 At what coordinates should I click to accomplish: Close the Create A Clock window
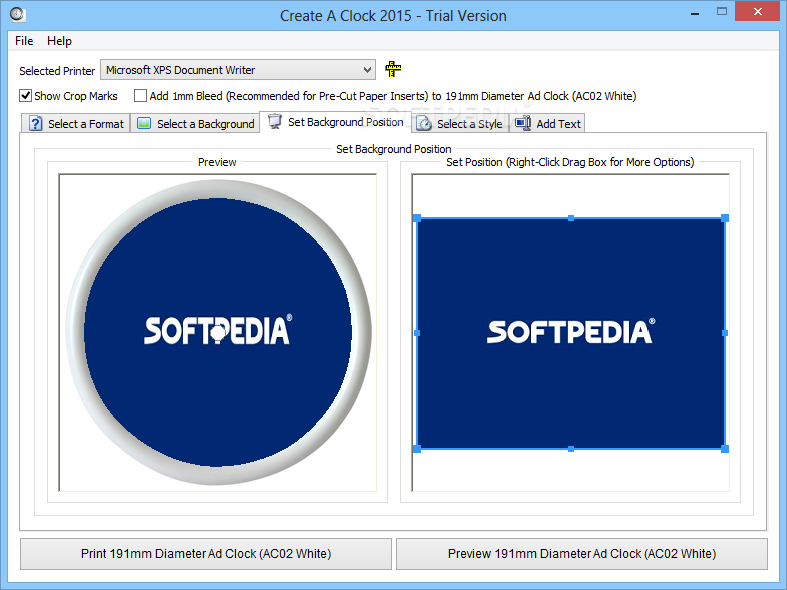click(x=758, y=11)
